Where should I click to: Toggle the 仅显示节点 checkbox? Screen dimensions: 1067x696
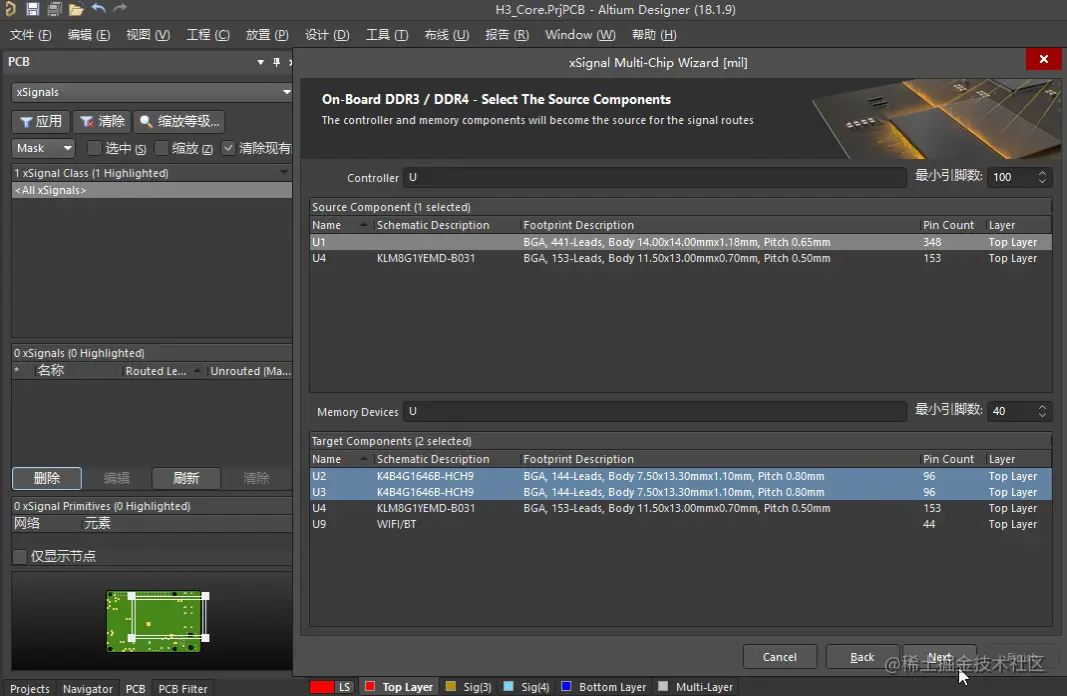click(x=20, y=557)
